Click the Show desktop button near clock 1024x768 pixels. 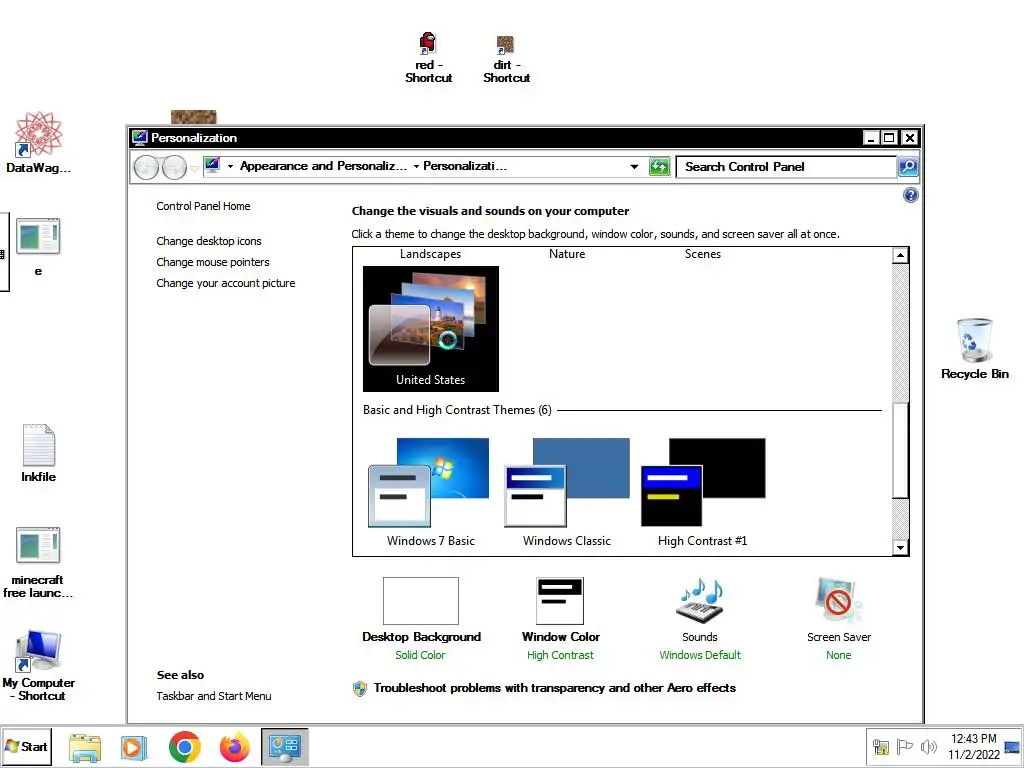(x=1012, y=746)
